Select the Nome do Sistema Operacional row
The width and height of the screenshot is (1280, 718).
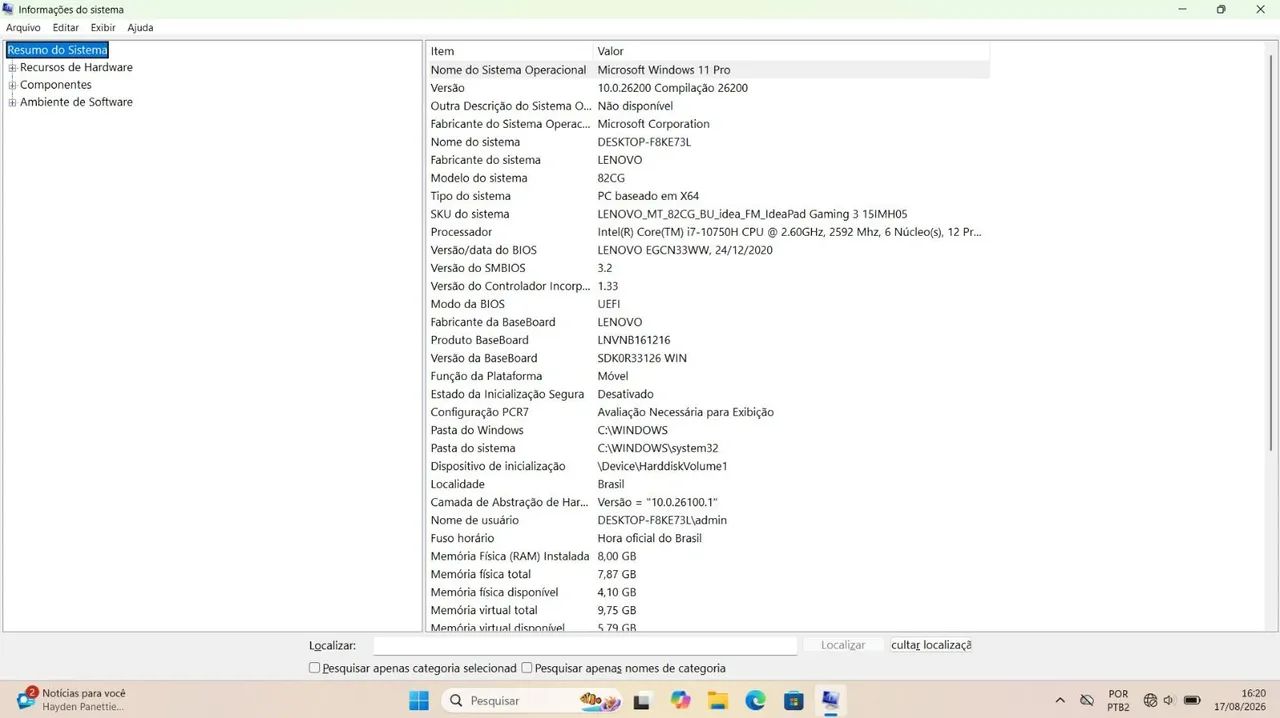click(708, 70)
